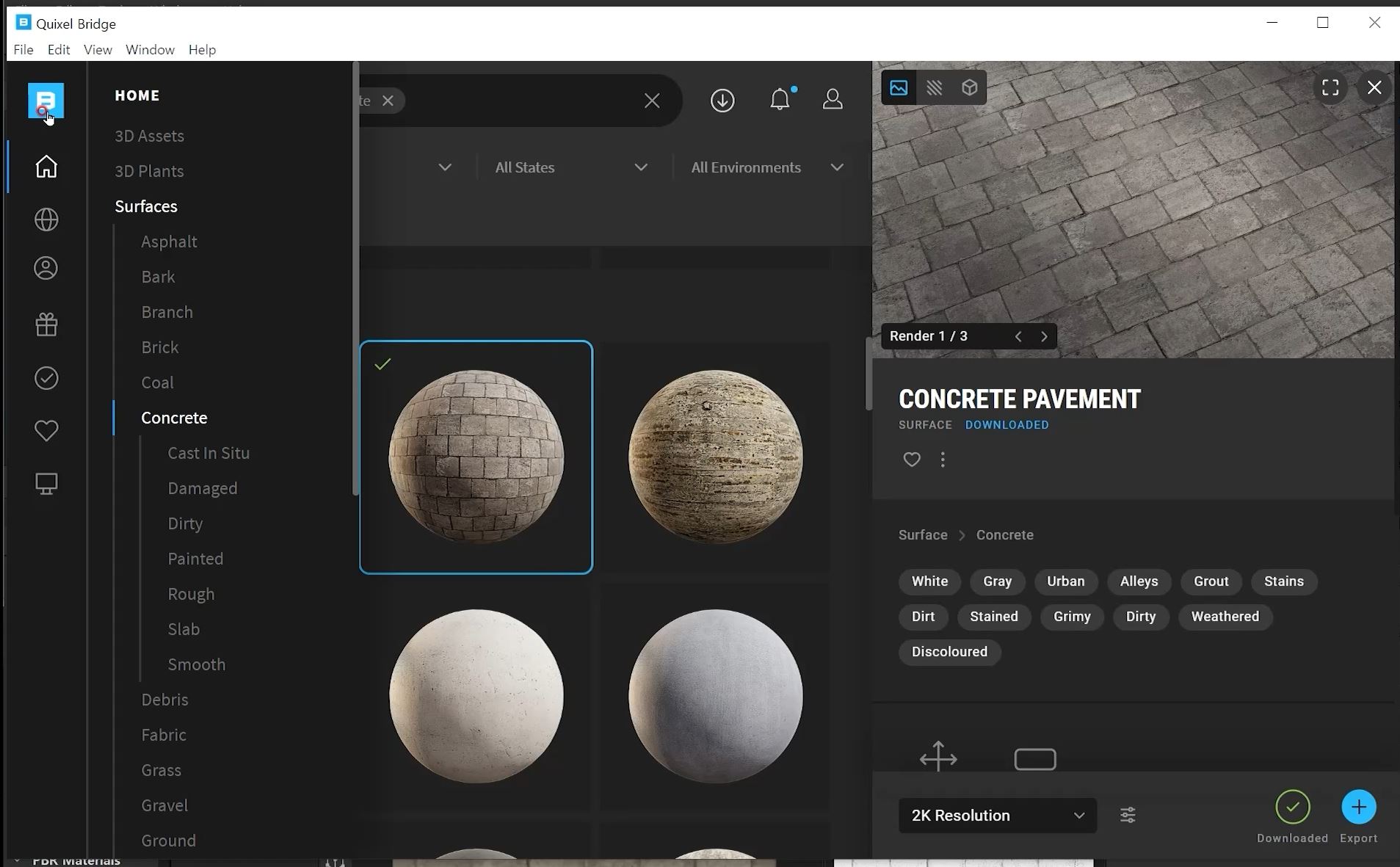Image resolution: width=1400 pixels, height=867 pixels.
Task: Expand preview to fullscreen
Action: click(1330, 88)
